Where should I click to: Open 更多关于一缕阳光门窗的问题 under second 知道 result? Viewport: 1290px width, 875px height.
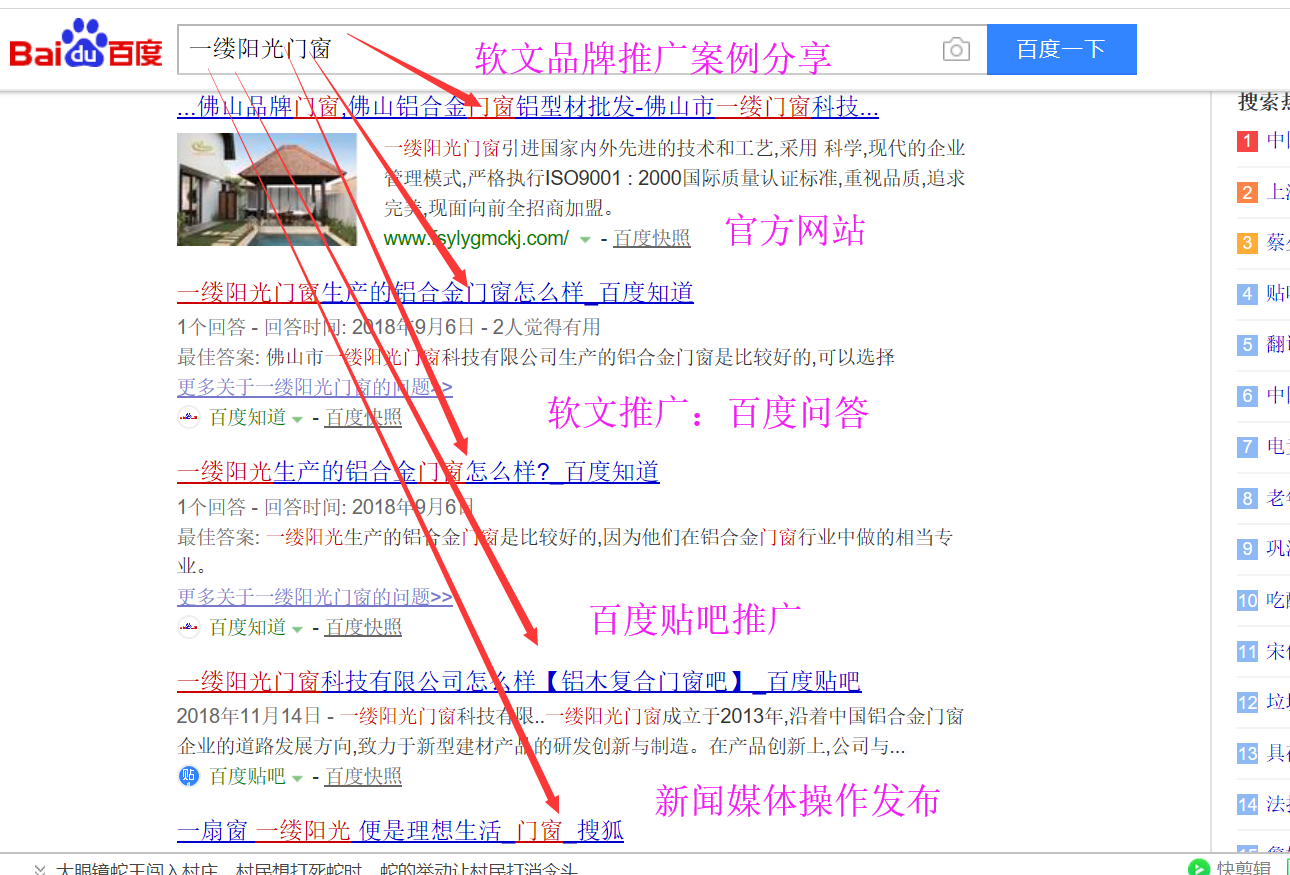315,597
